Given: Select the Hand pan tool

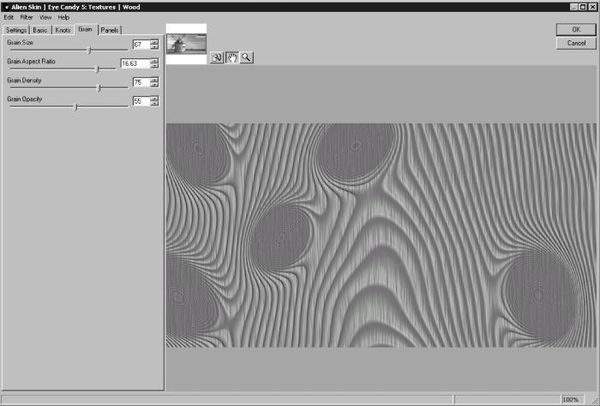Looking at the screenshot, I should tap(231, 58).
